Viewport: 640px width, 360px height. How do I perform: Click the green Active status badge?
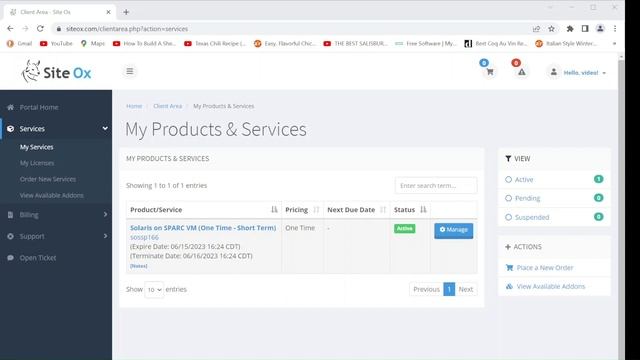[404, 229]
